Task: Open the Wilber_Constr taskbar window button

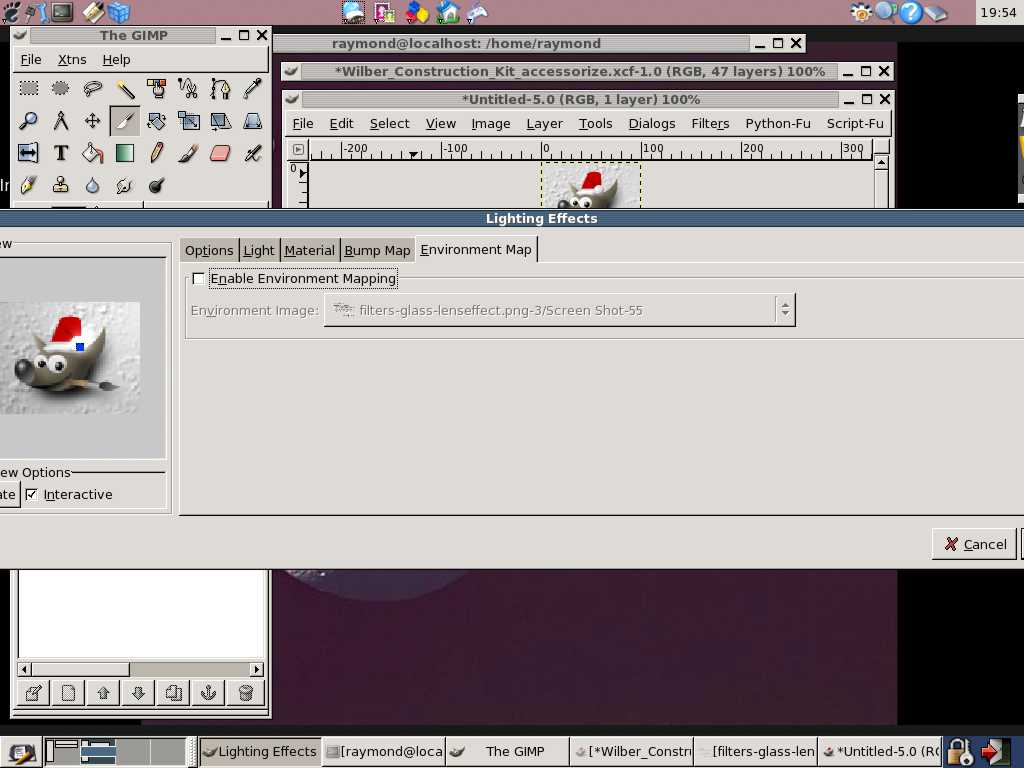Action: pos(632,752)
